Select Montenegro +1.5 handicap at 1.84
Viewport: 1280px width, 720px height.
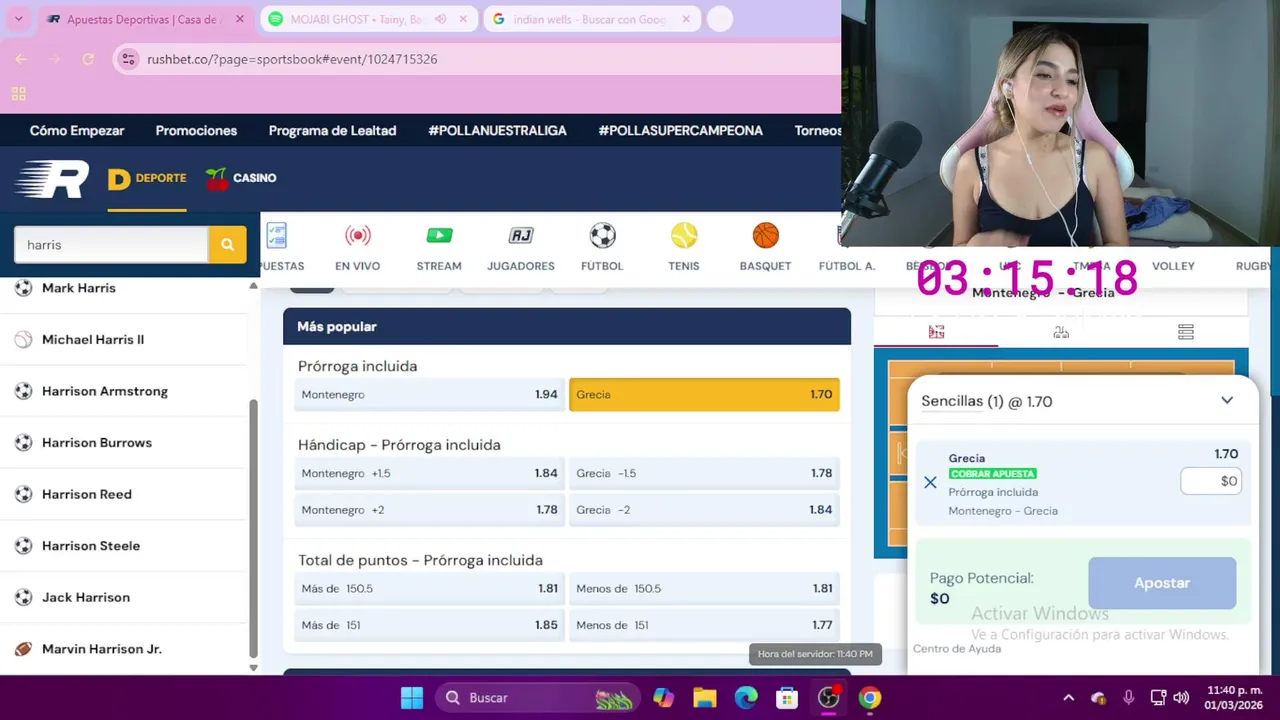[x=430, y=473]
